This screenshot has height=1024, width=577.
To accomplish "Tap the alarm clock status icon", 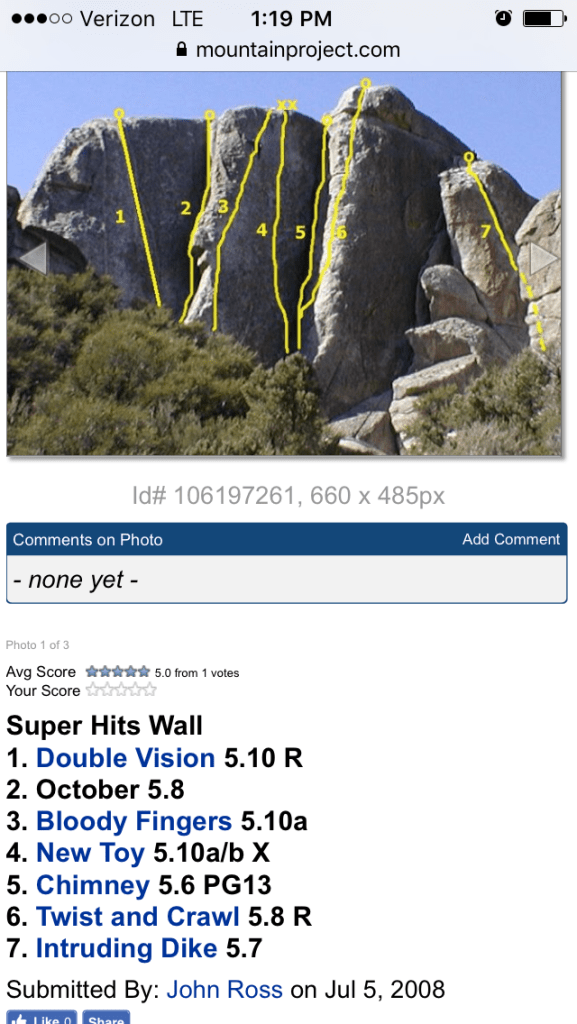I will [x=503, y=18].
